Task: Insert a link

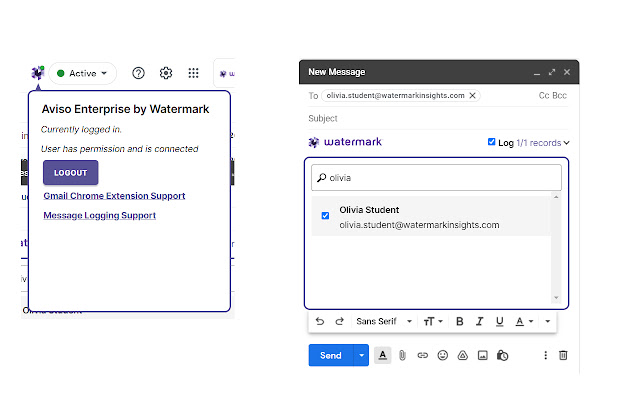Action: (x=422, y=356)
